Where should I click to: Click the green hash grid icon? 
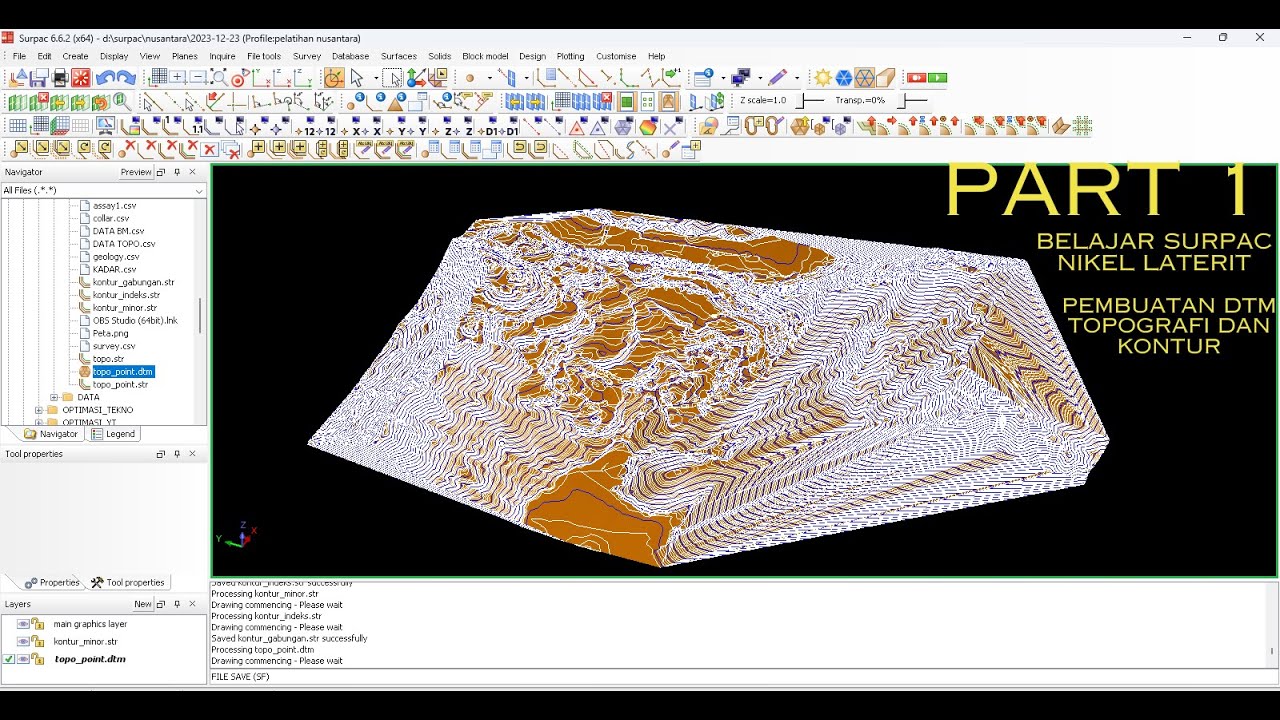(x=1082, y=125)
